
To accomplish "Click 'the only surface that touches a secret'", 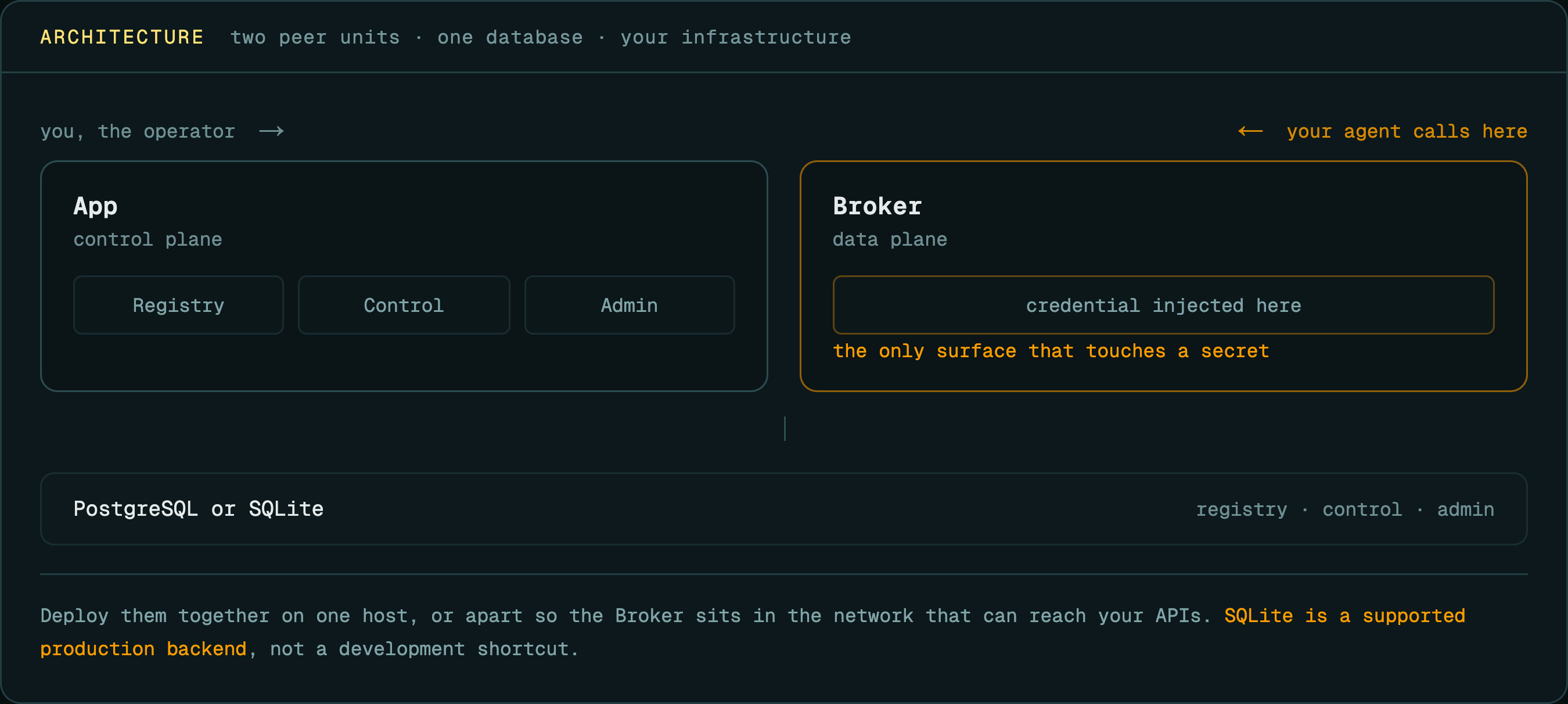I will coord(1051,351).
